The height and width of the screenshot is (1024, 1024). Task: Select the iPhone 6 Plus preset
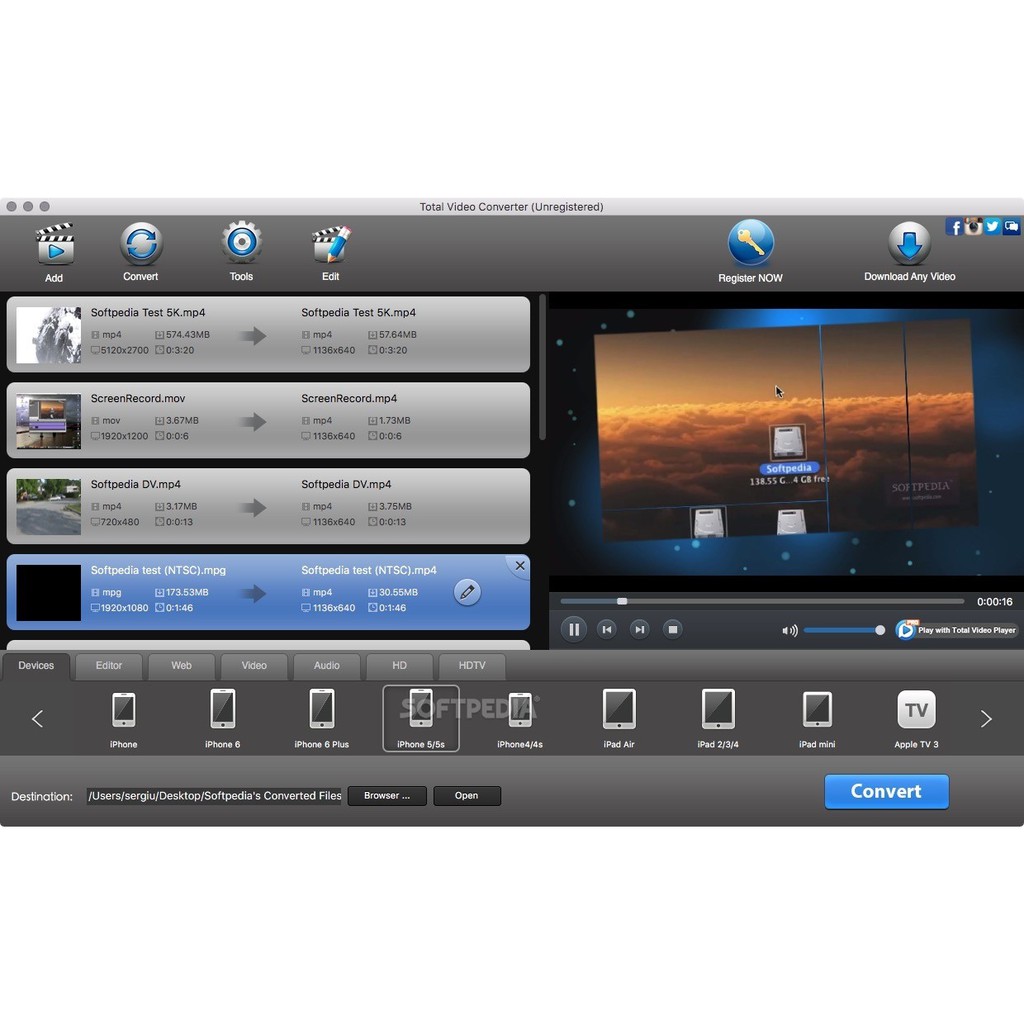point(322,718)
